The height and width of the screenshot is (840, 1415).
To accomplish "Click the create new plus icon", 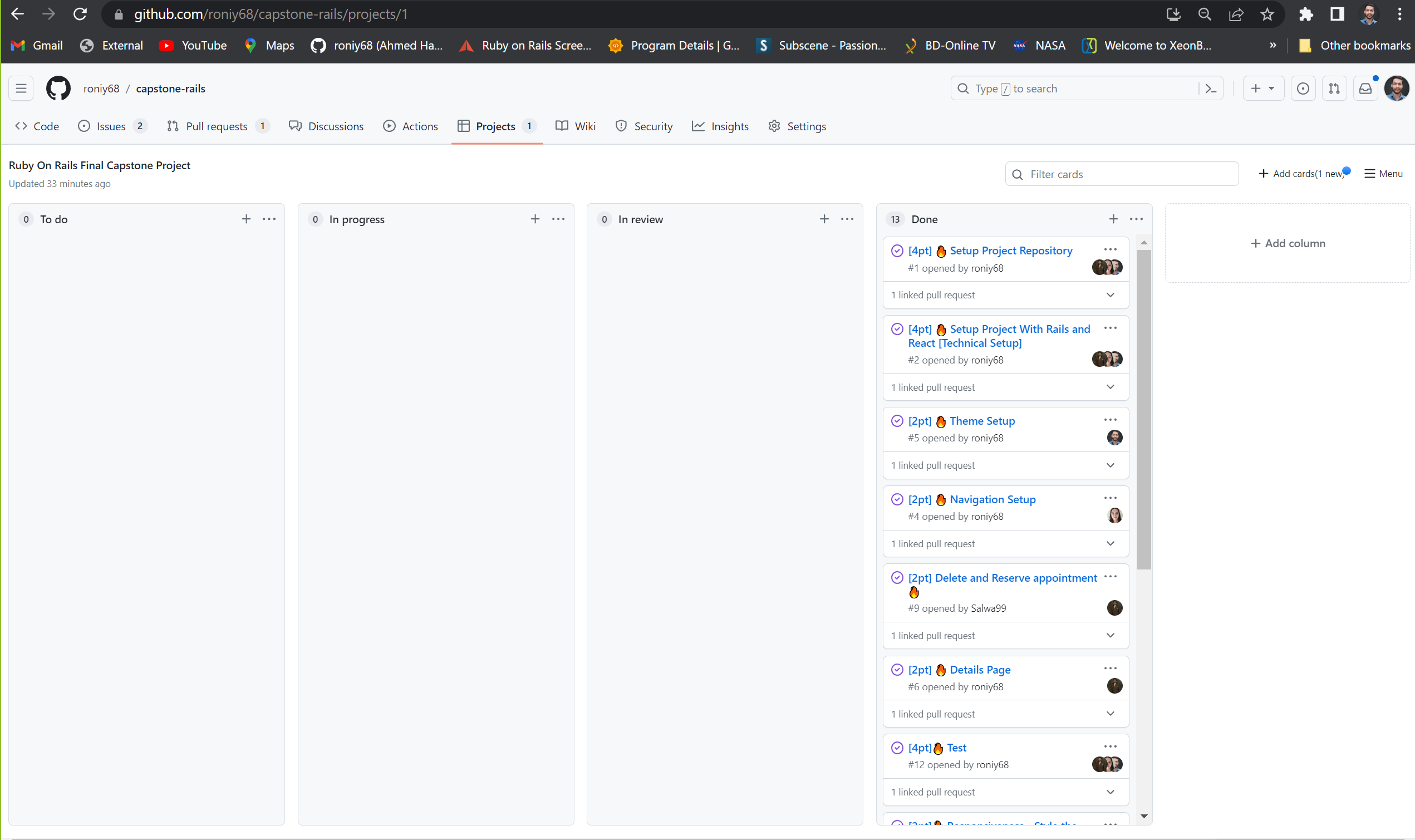I will (1256, 89).
